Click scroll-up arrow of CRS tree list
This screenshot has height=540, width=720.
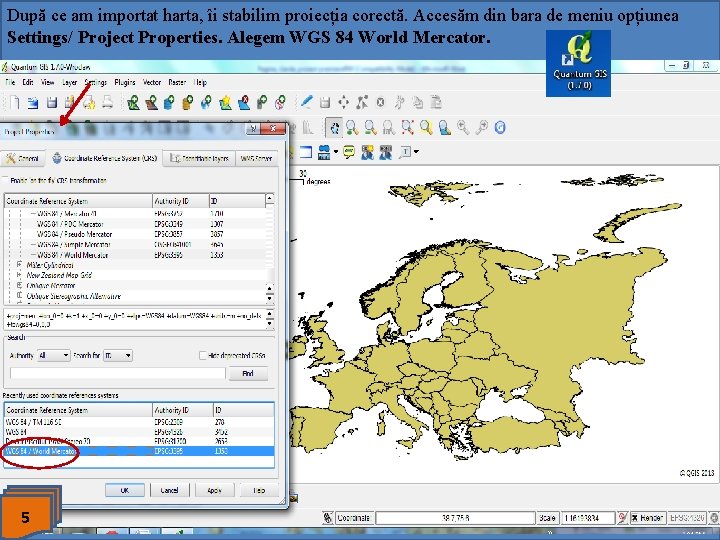pos(270,199)
